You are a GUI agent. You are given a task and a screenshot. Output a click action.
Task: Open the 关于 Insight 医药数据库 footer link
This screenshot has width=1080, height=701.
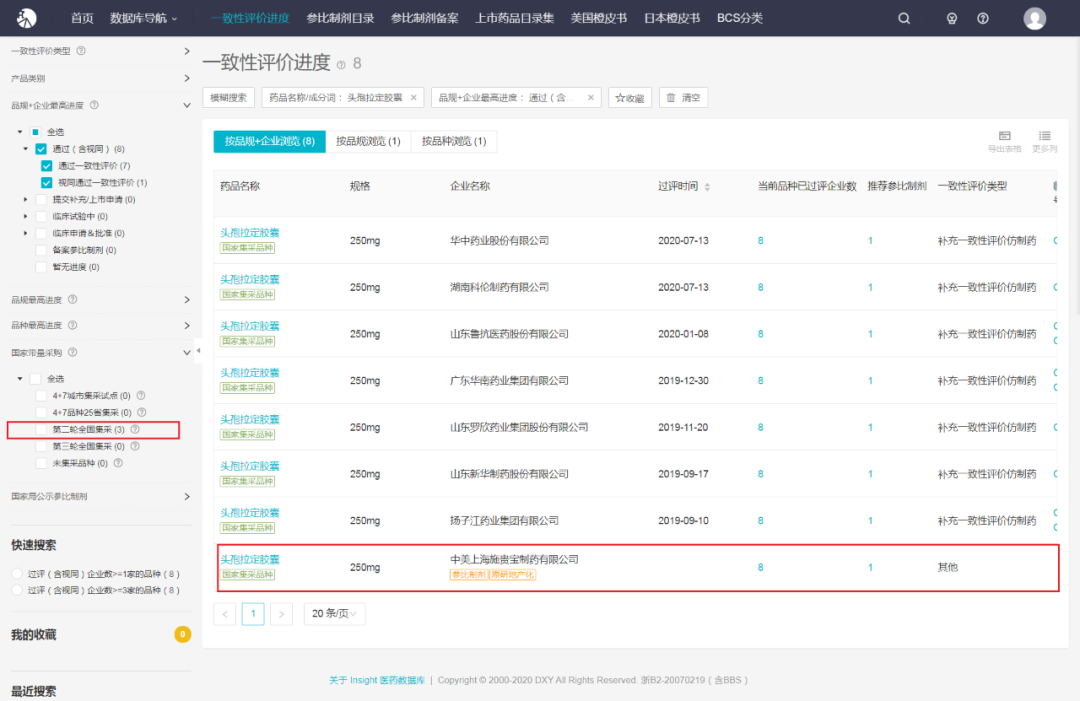click(377, 680)
